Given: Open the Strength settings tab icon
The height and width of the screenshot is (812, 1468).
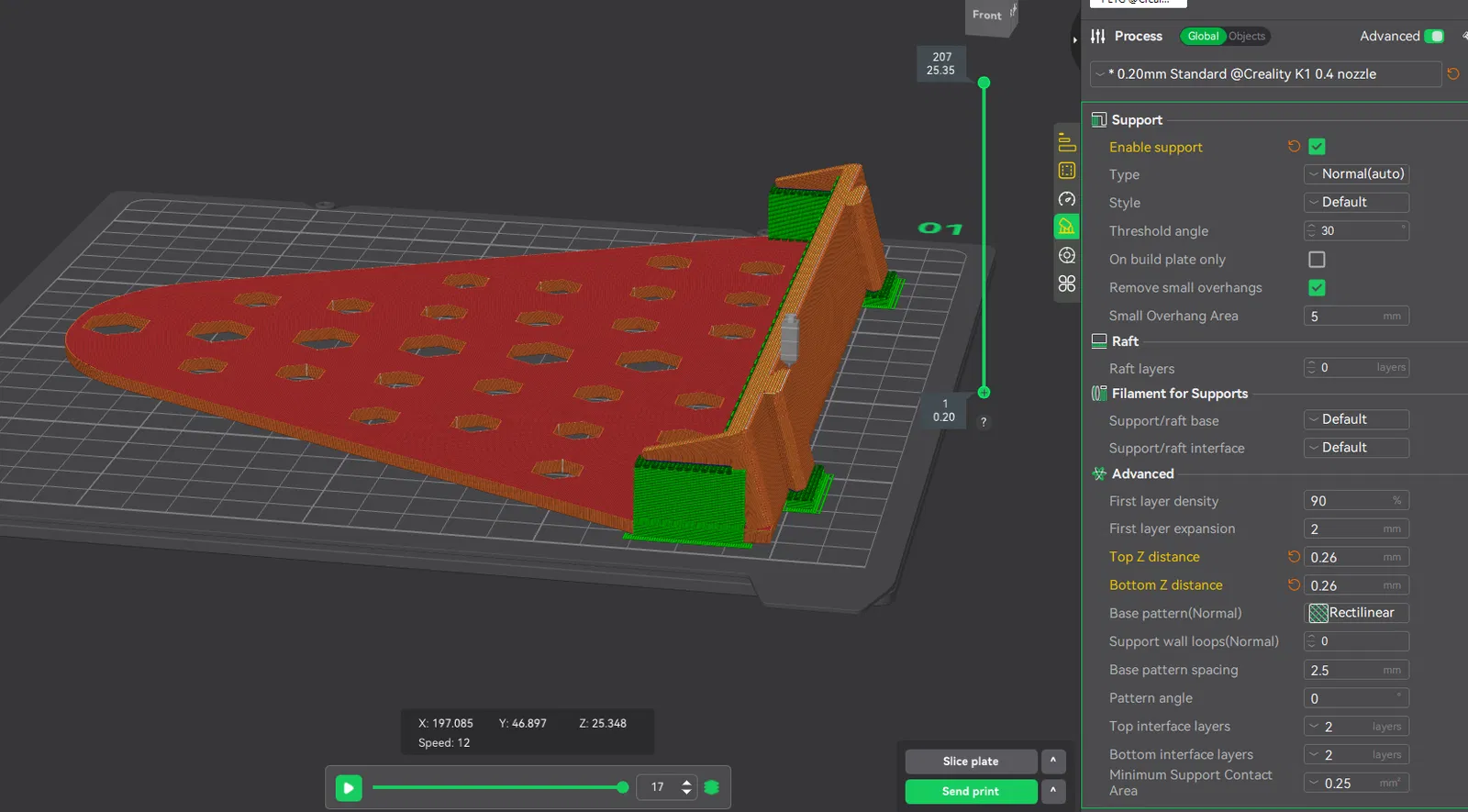Looking at the screenshot, I should (1066, 171).
